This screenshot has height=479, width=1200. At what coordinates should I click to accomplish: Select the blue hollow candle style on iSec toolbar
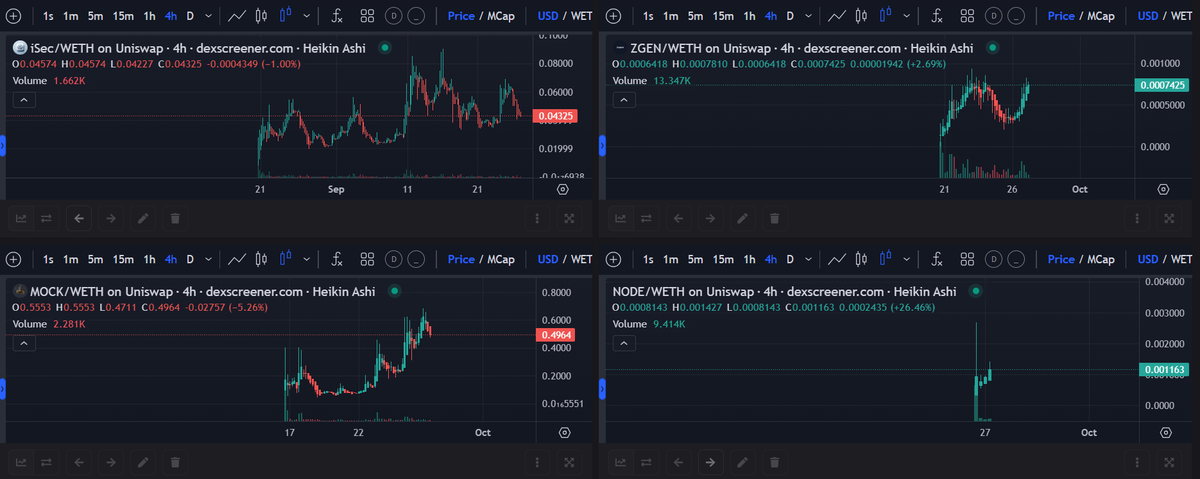pyautogui.click(x=286, y=16)
